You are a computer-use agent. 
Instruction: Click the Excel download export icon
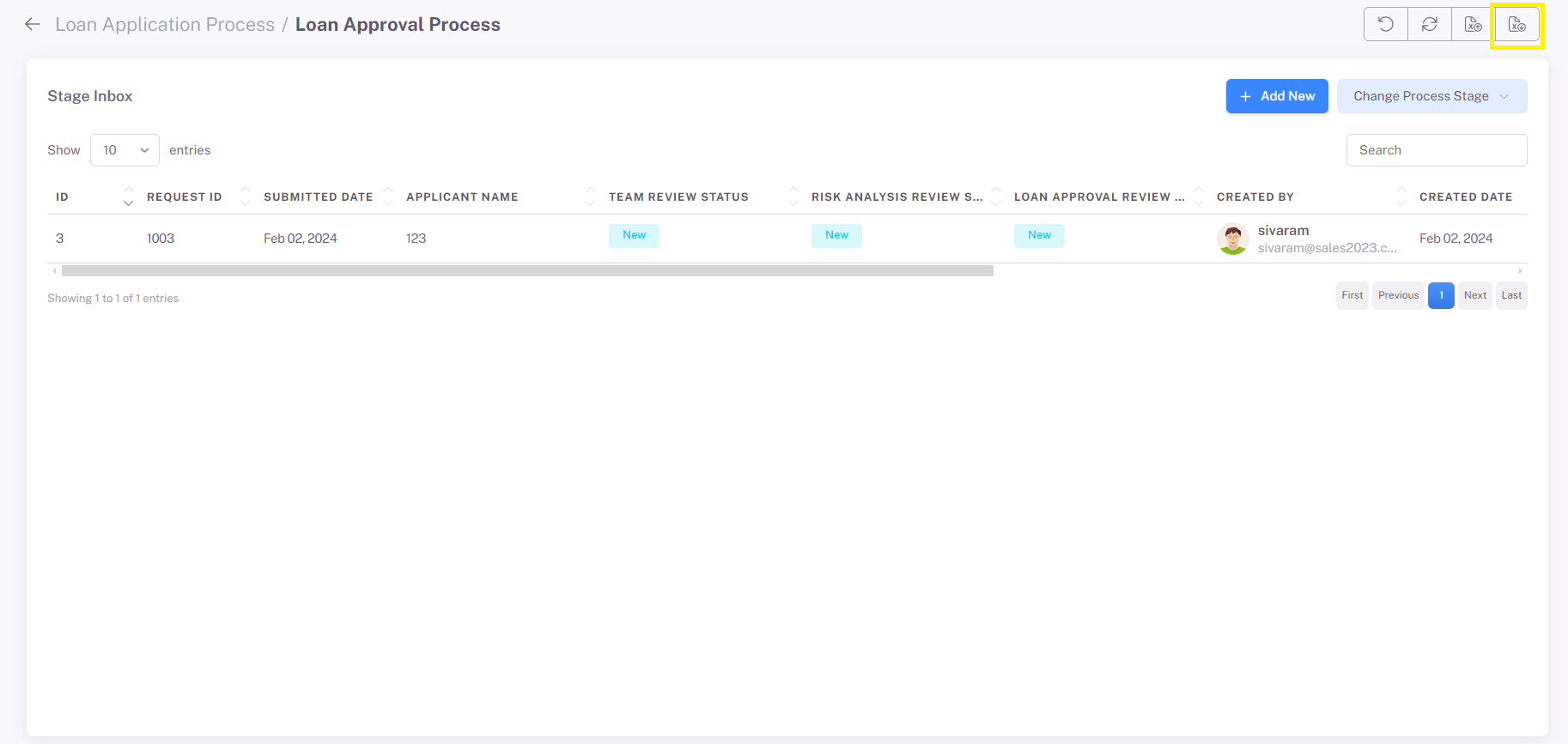click(x=1517, y=24)
